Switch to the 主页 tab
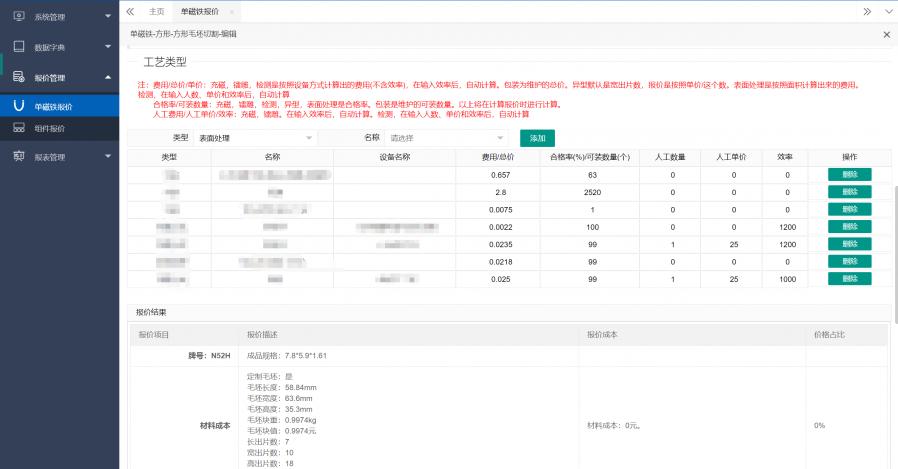The height and width of the screenshot is (469, 898). pyautogui.click(x=156, y=11)
